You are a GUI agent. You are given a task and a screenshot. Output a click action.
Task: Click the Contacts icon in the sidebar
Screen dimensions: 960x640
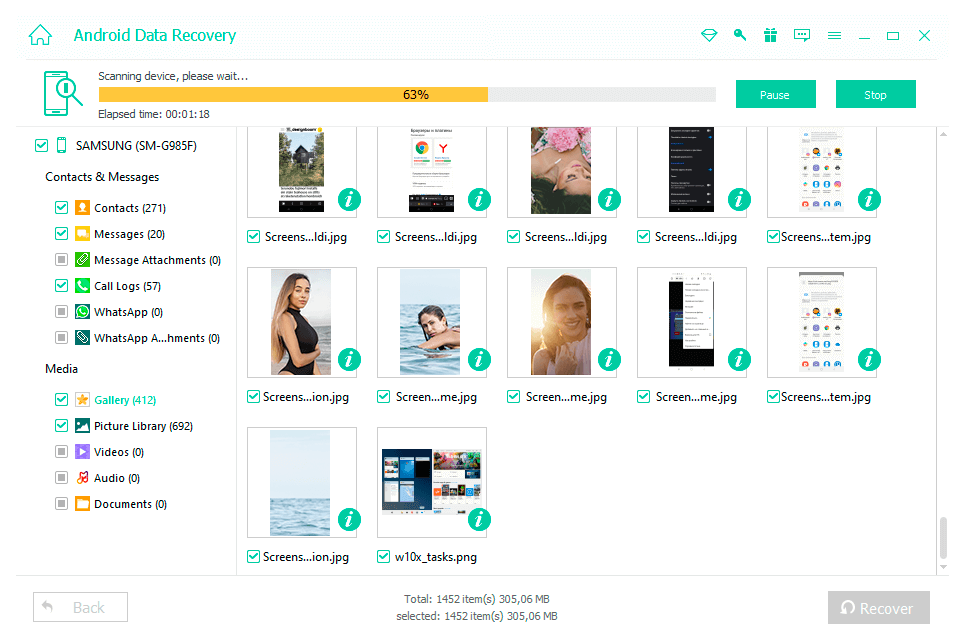coord(81,207)
